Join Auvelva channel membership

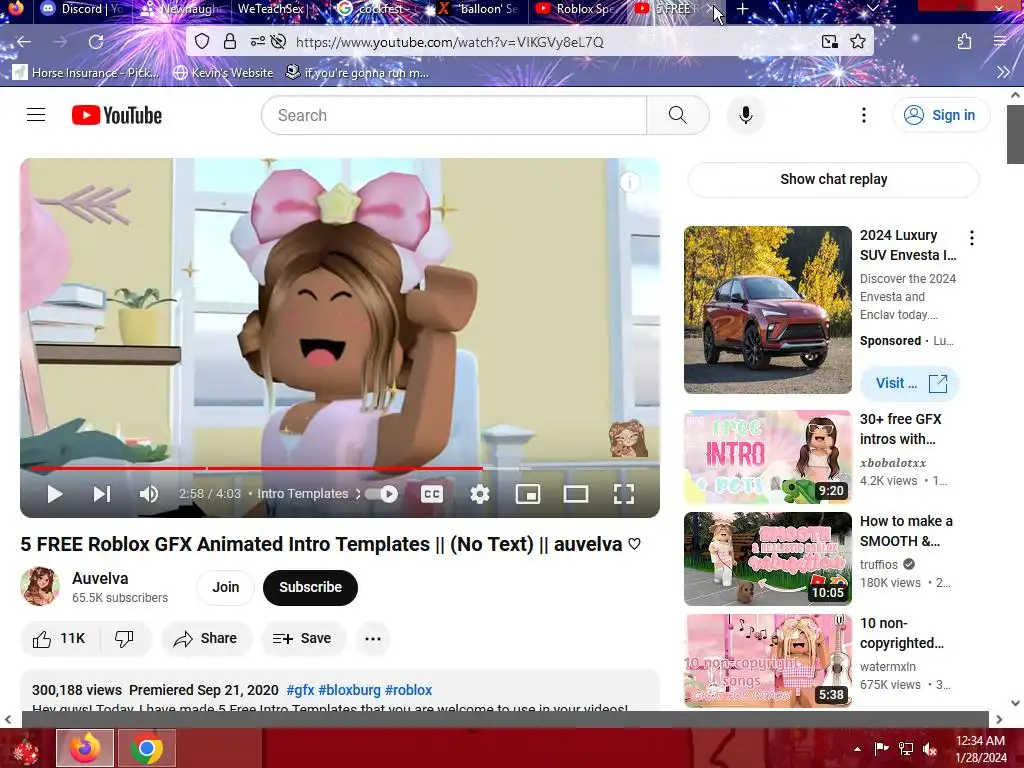(x=225, y=587)
